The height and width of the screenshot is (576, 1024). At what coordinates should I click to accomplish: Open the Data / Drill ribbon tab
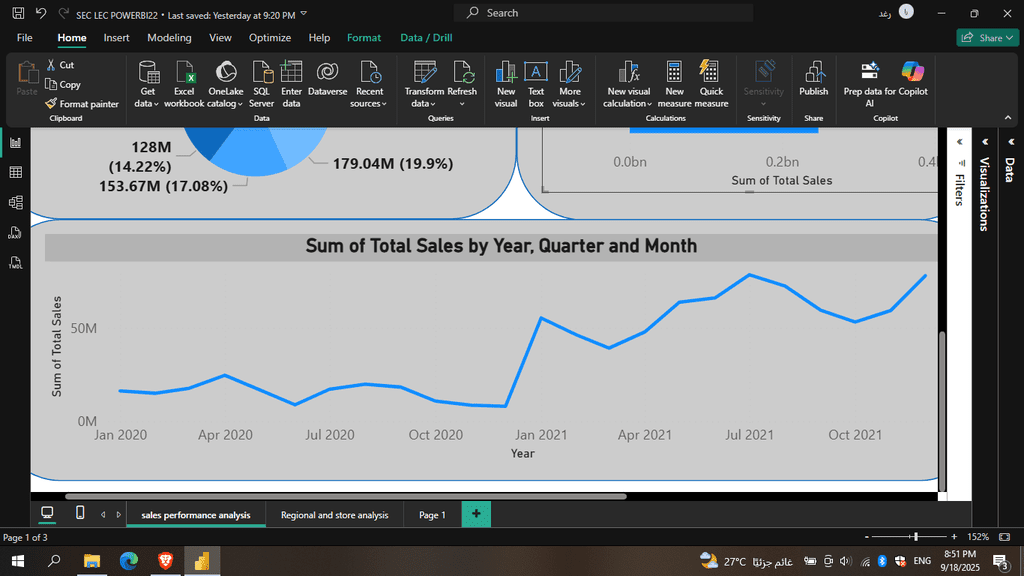coord(426,38)
